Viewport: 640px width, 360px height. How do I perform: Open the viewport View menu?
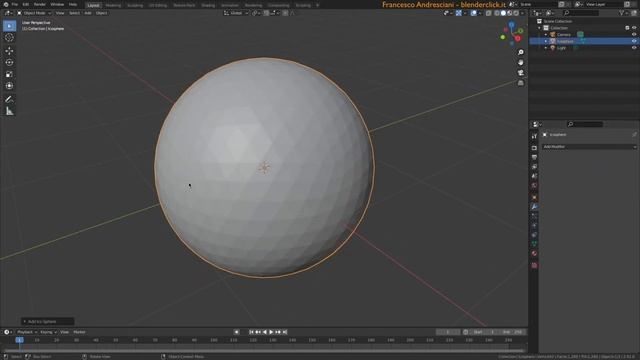60,13
